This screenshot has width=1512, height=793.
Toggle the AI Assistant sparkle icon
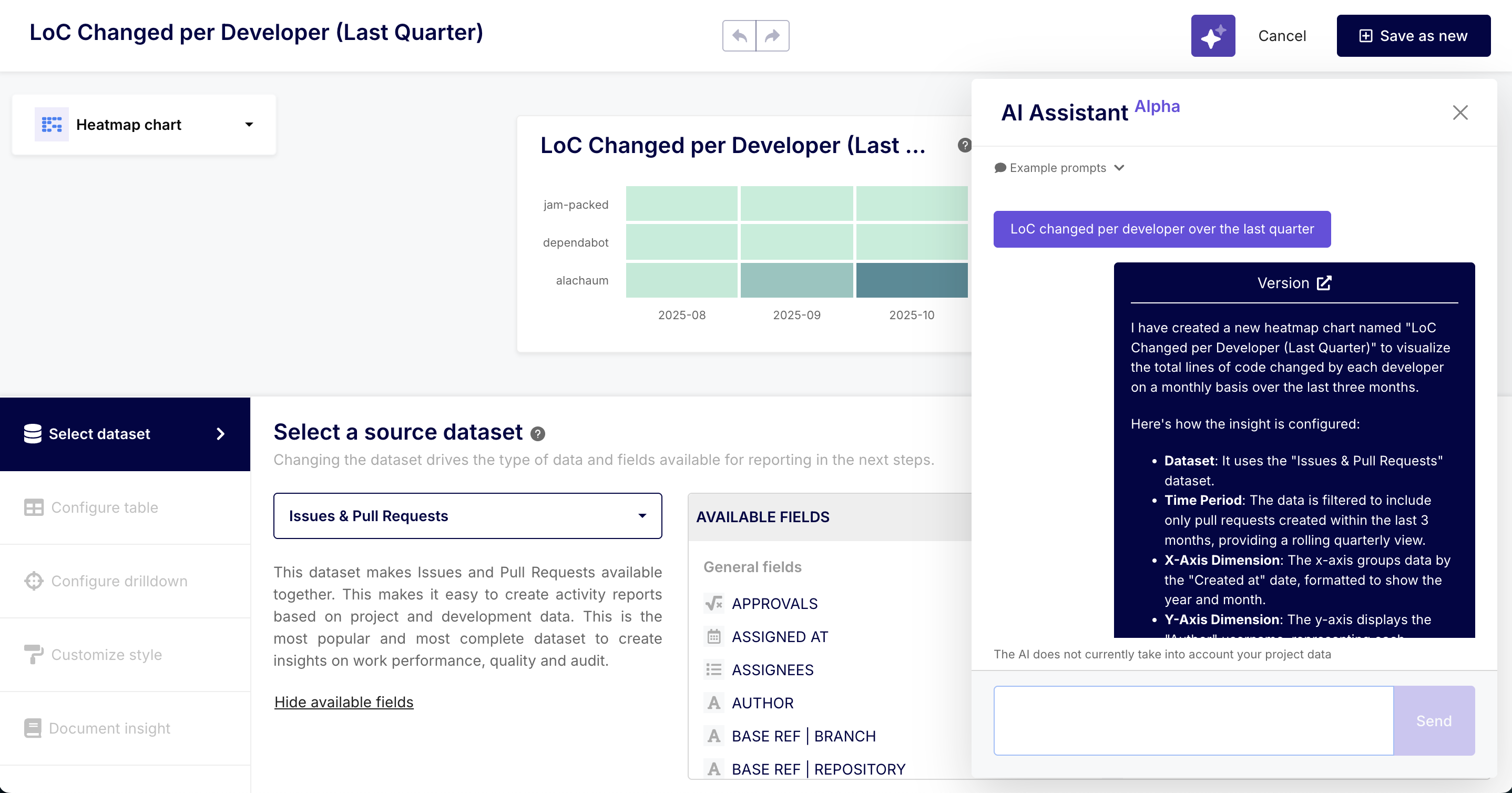click(x=1213, y=36)
